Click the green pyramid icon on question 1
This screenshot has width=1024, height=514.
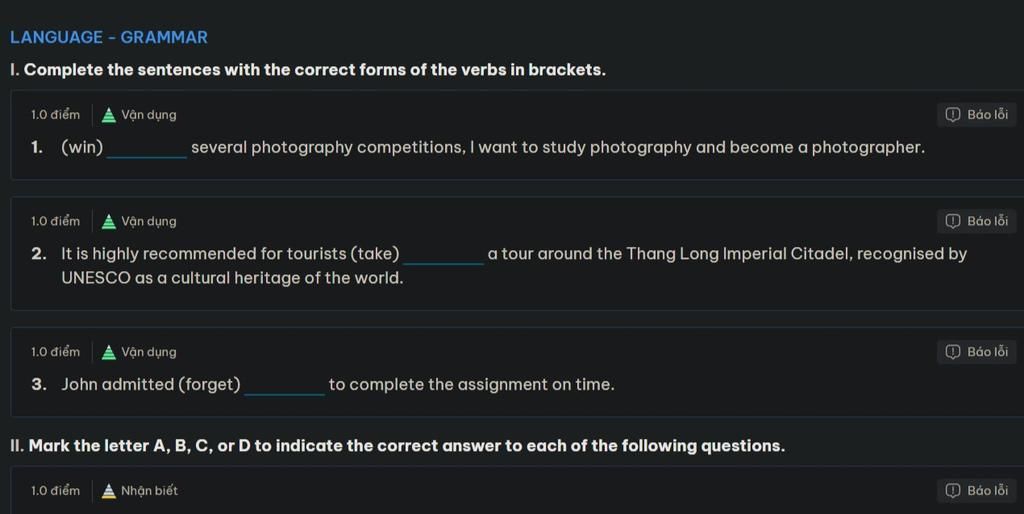coord(109,115)
